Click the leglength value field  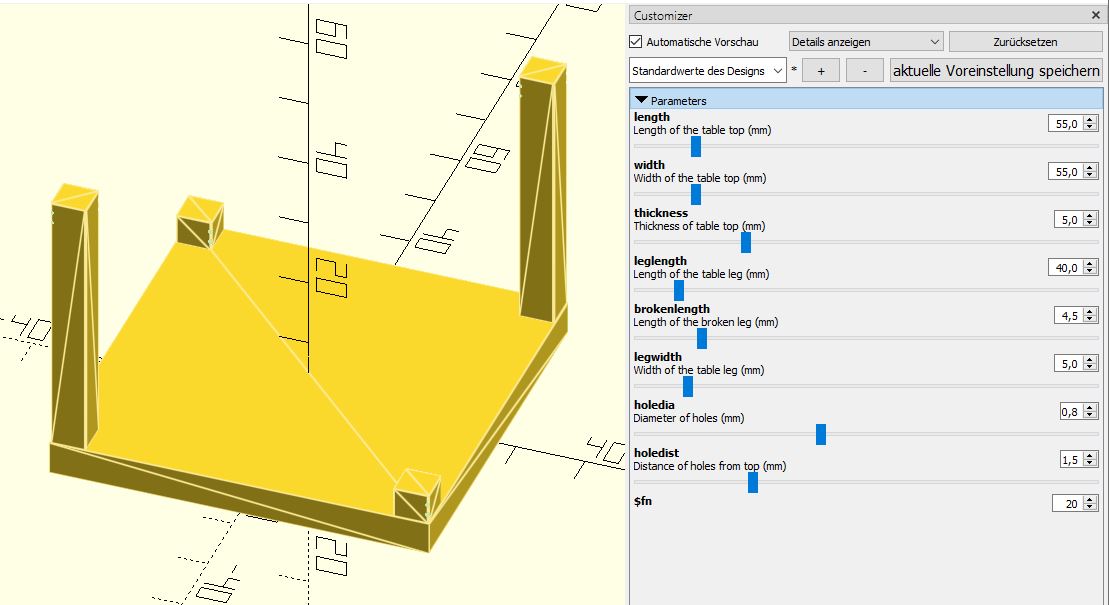coord(1066,268)
